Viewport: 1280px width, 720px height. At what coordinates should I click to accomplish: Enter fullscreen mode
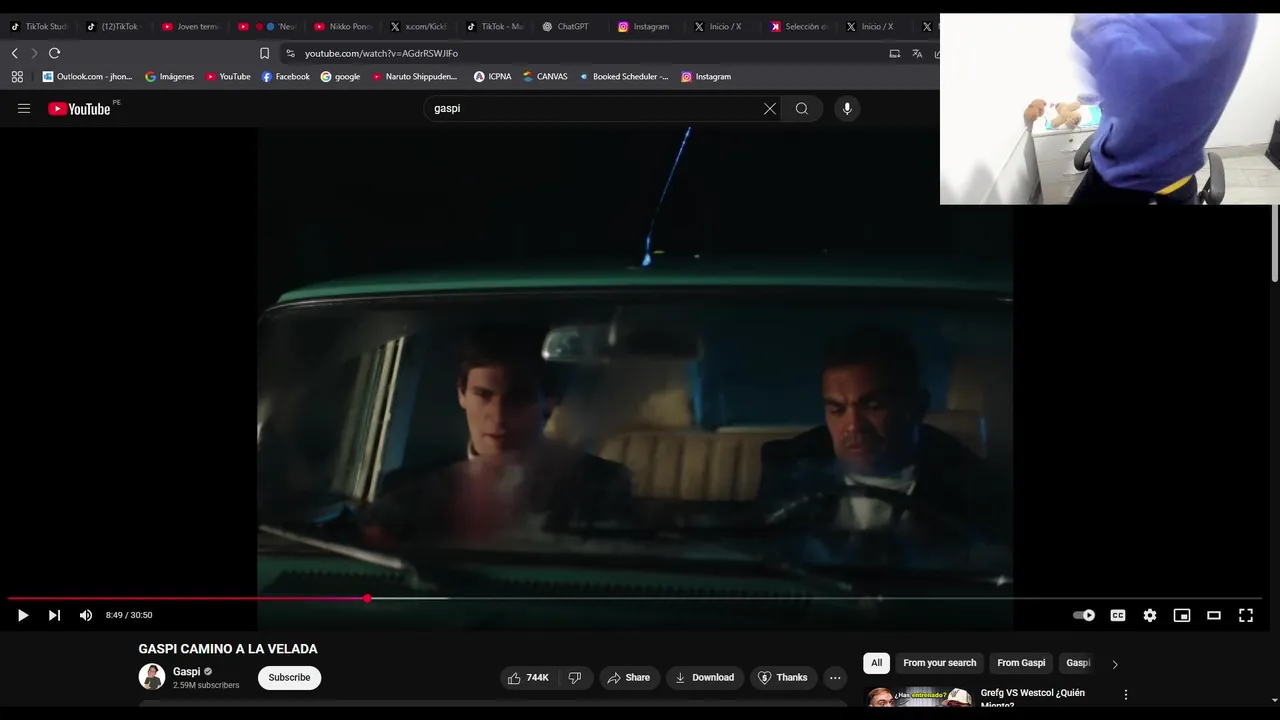pos(1246,615)
